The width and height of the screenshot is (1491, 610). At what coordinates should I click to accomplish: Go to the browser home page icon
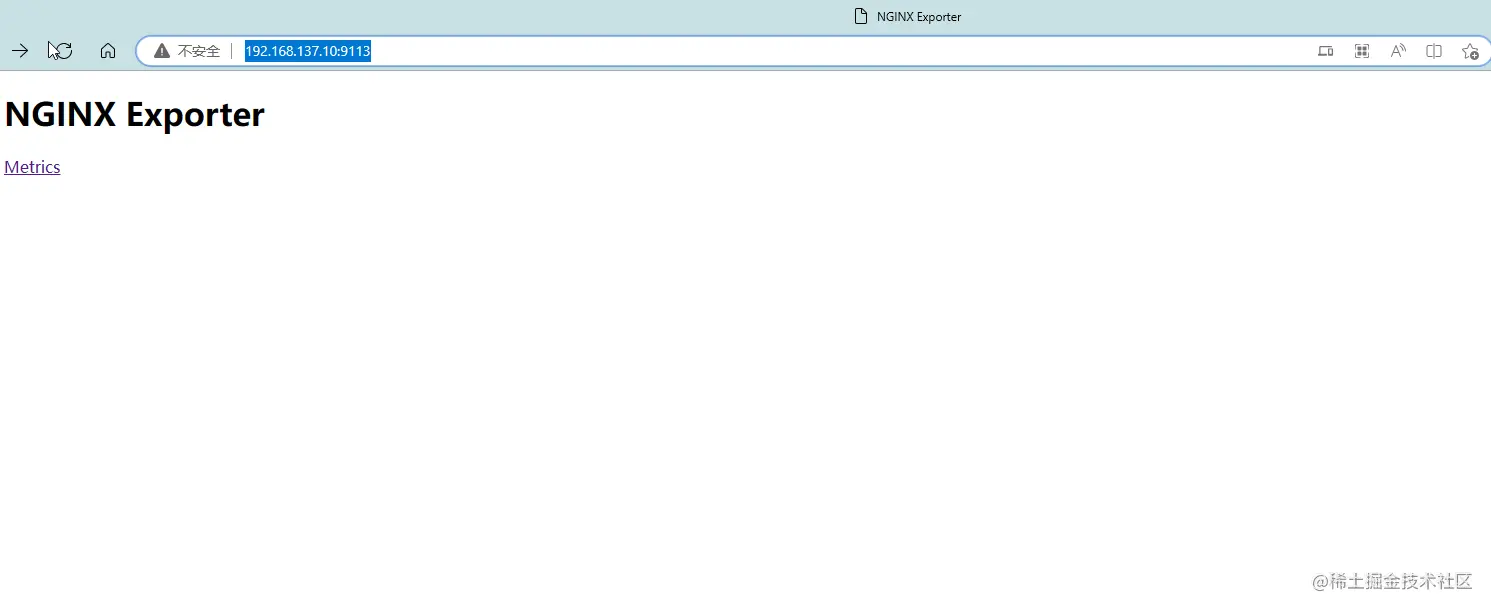(108, 51)
